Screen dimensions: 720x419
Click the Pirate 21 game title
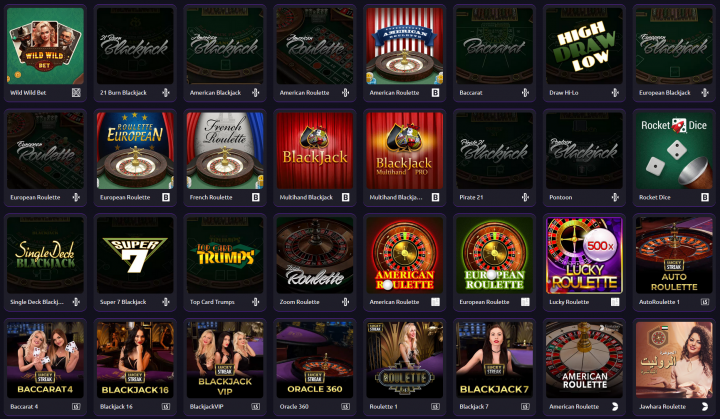click(x=471, y=198)
